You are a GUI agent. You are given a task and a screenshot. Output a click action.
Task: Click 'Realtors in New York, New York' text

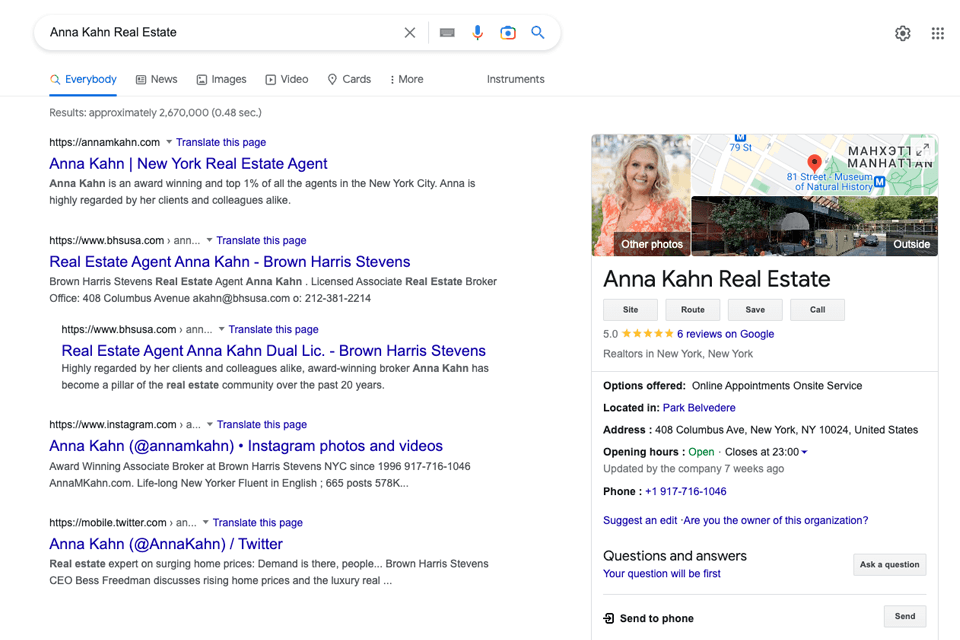pyautogui.click(x=678, y=353)
